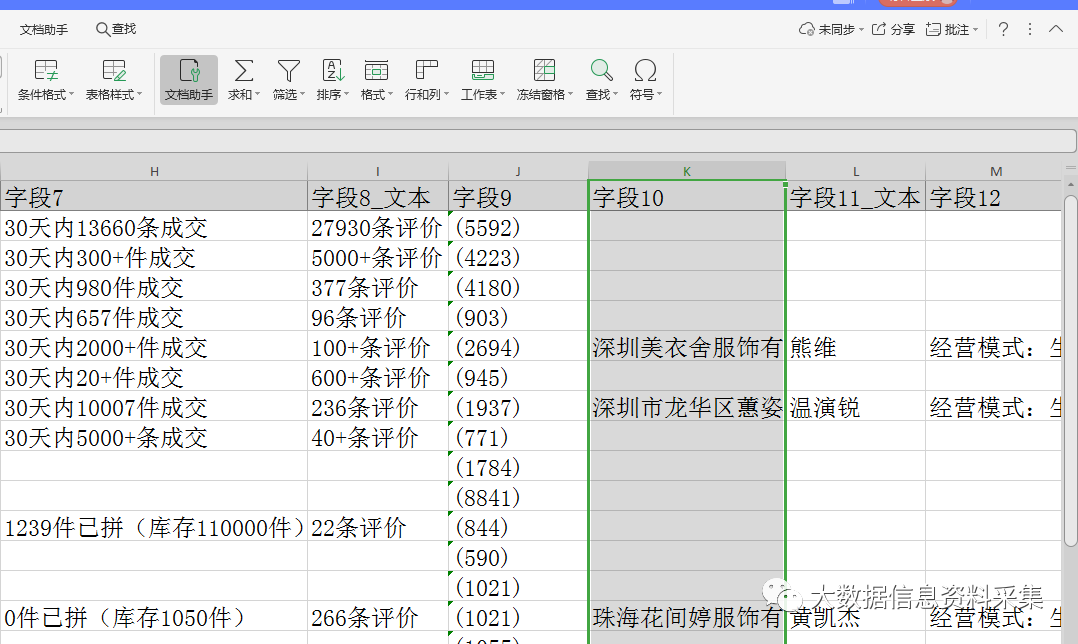1078x644 pixels.
Task: Expand the 工作表 dropdown arrow
Action: click(503, 94)
